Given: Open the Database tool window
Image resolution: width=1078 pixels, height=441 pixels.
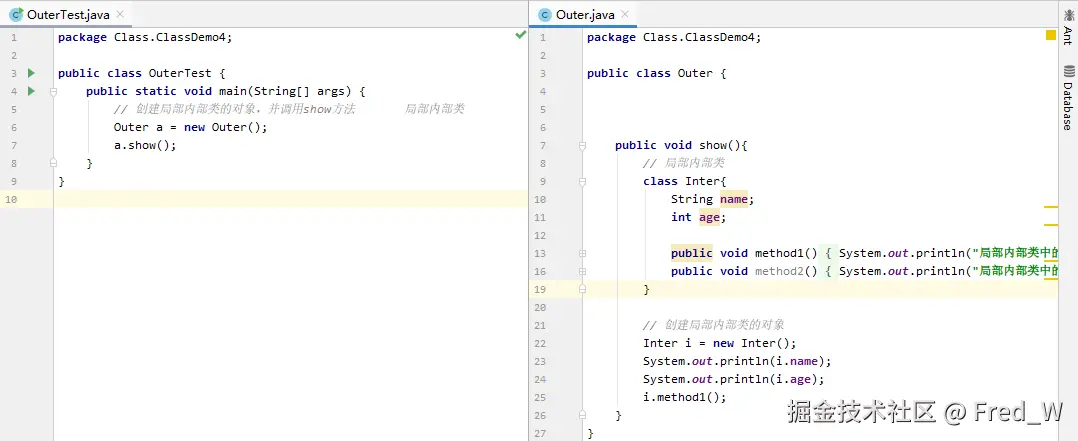Looking at the screenshot, I should pos(1068,98).
